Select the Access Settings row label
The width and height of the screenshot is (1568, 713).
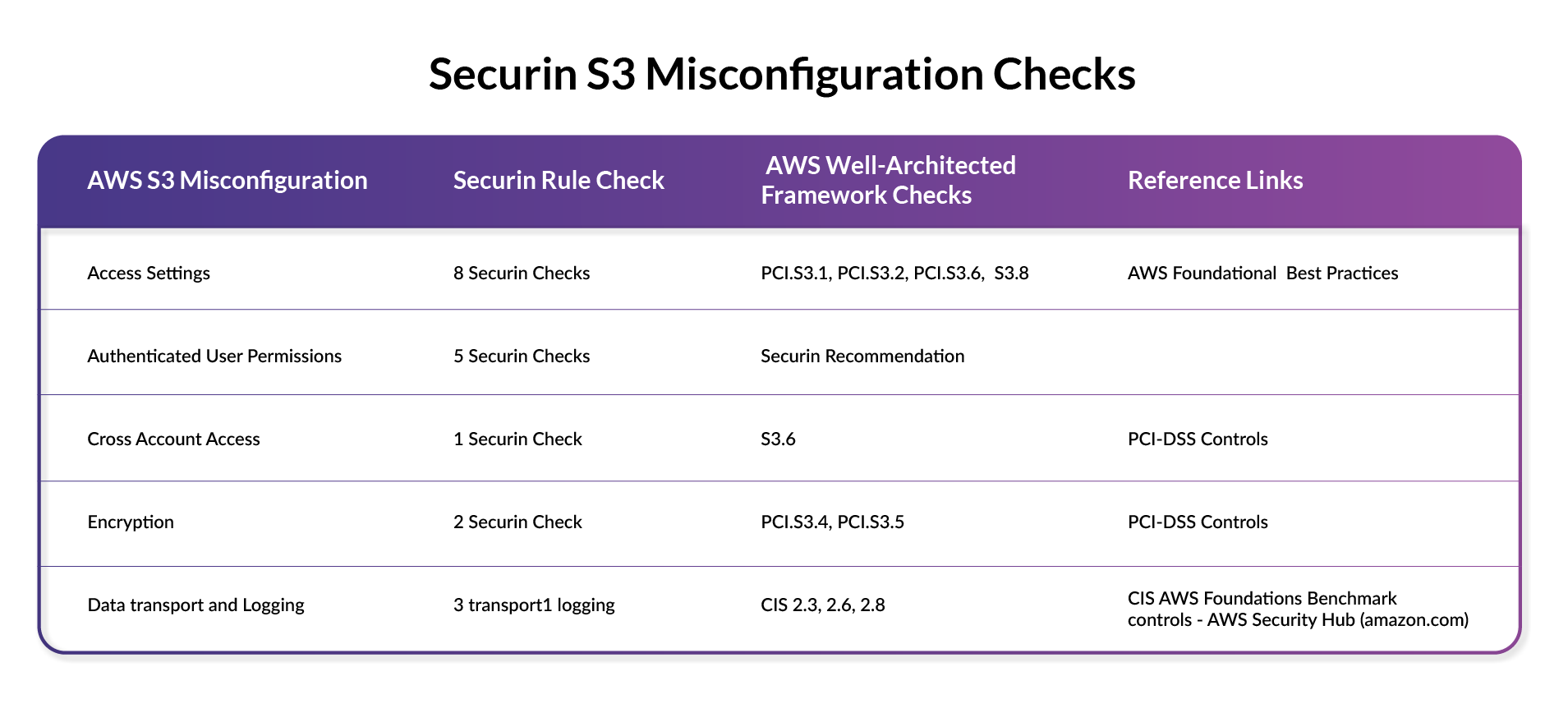point(149,273)
